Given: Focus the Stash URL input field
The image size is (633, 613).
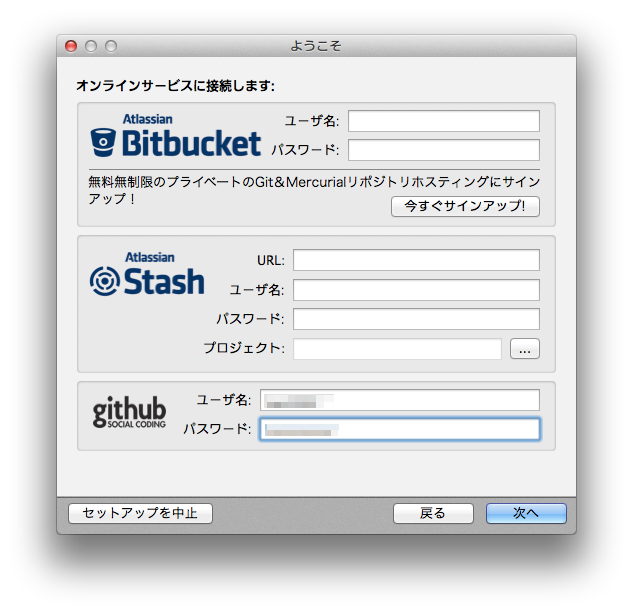Looking at the screenshot, I should coord(416,260).
